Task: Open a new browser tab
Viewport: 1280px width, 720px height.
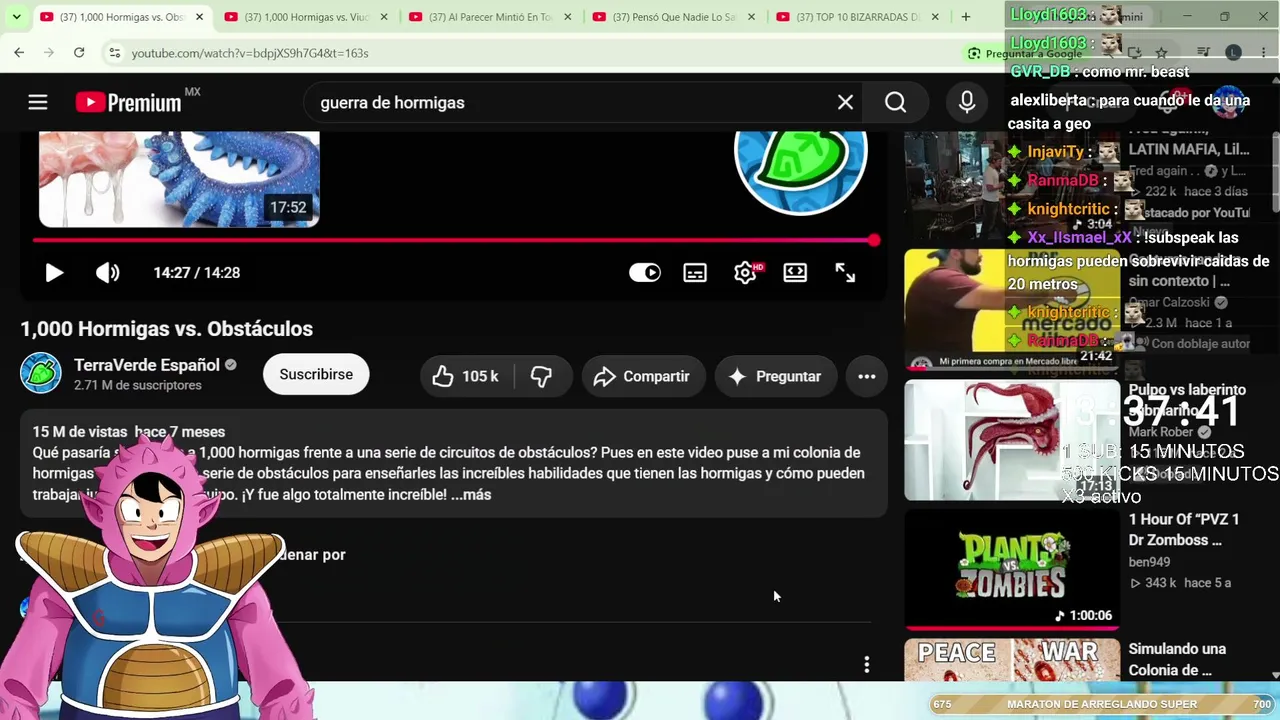Action: 966,17
